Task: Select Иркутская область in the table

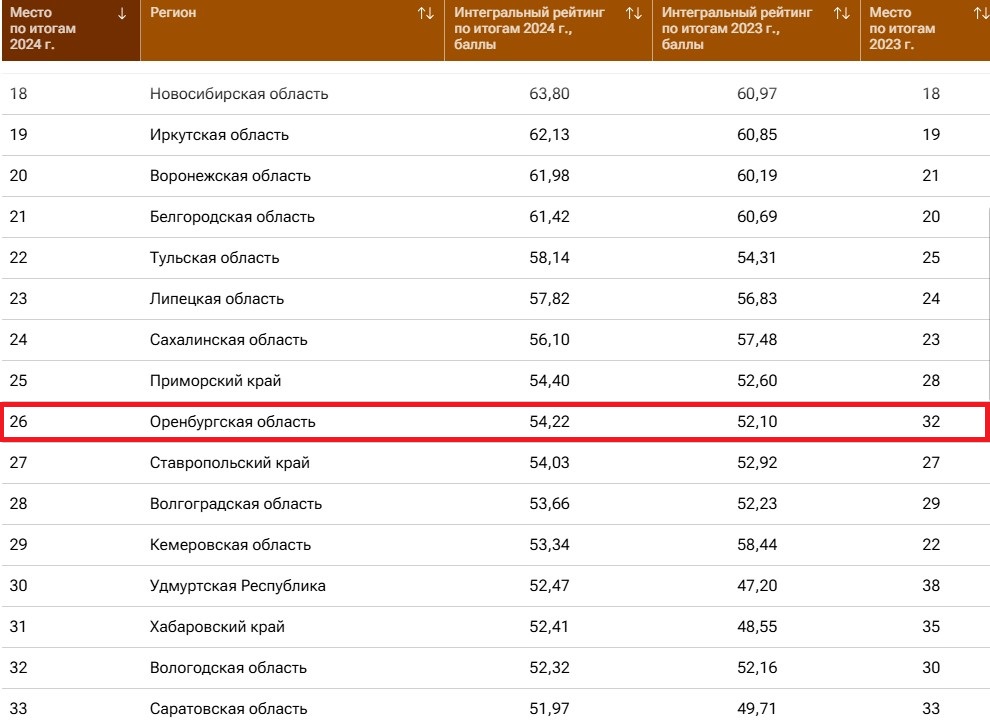Action: coord(219,135)
